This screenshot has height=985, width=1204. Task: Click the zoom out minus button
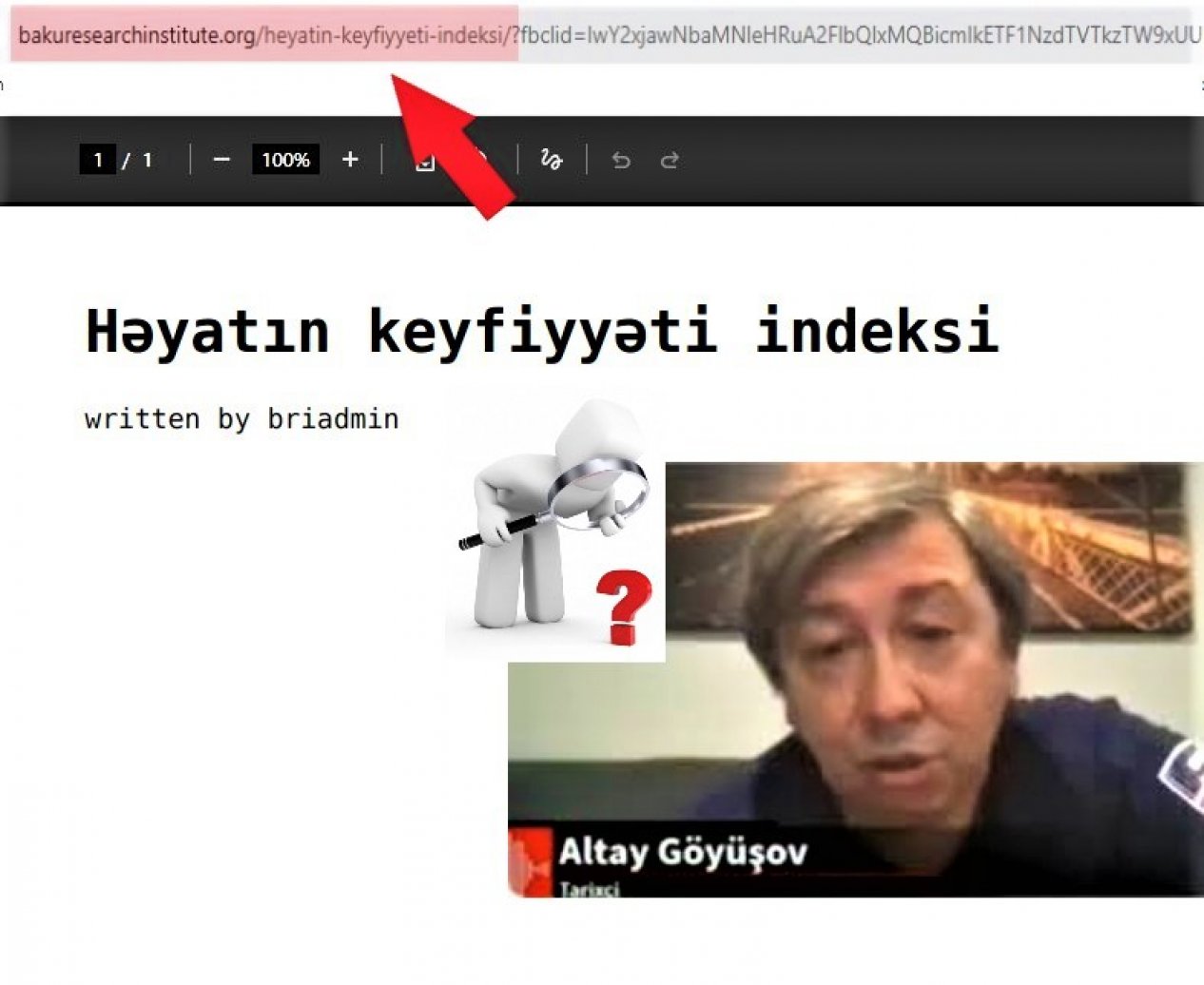click(222, 160)
